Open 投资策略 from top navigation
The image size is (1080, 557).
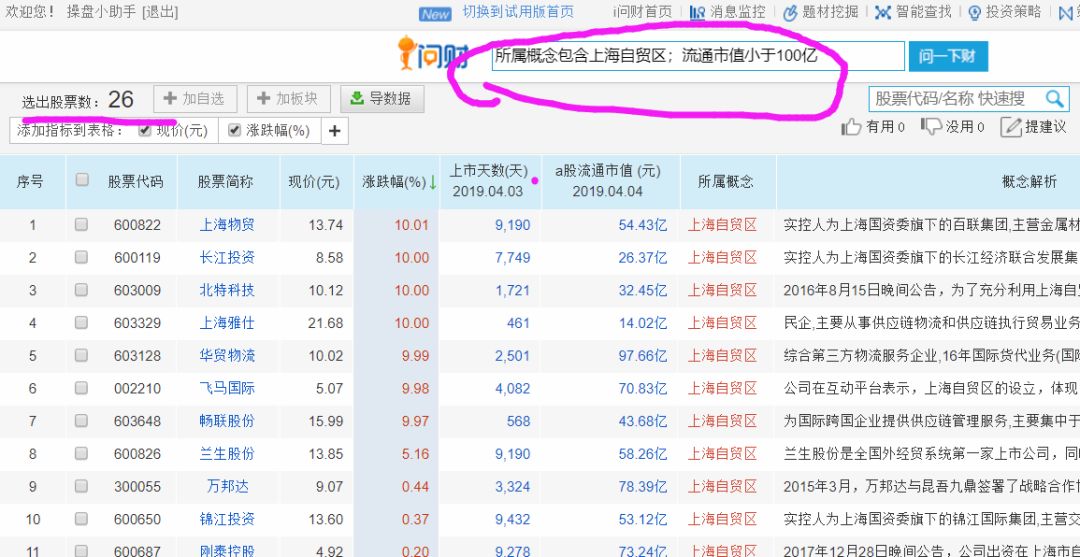tap(1005, 12)
